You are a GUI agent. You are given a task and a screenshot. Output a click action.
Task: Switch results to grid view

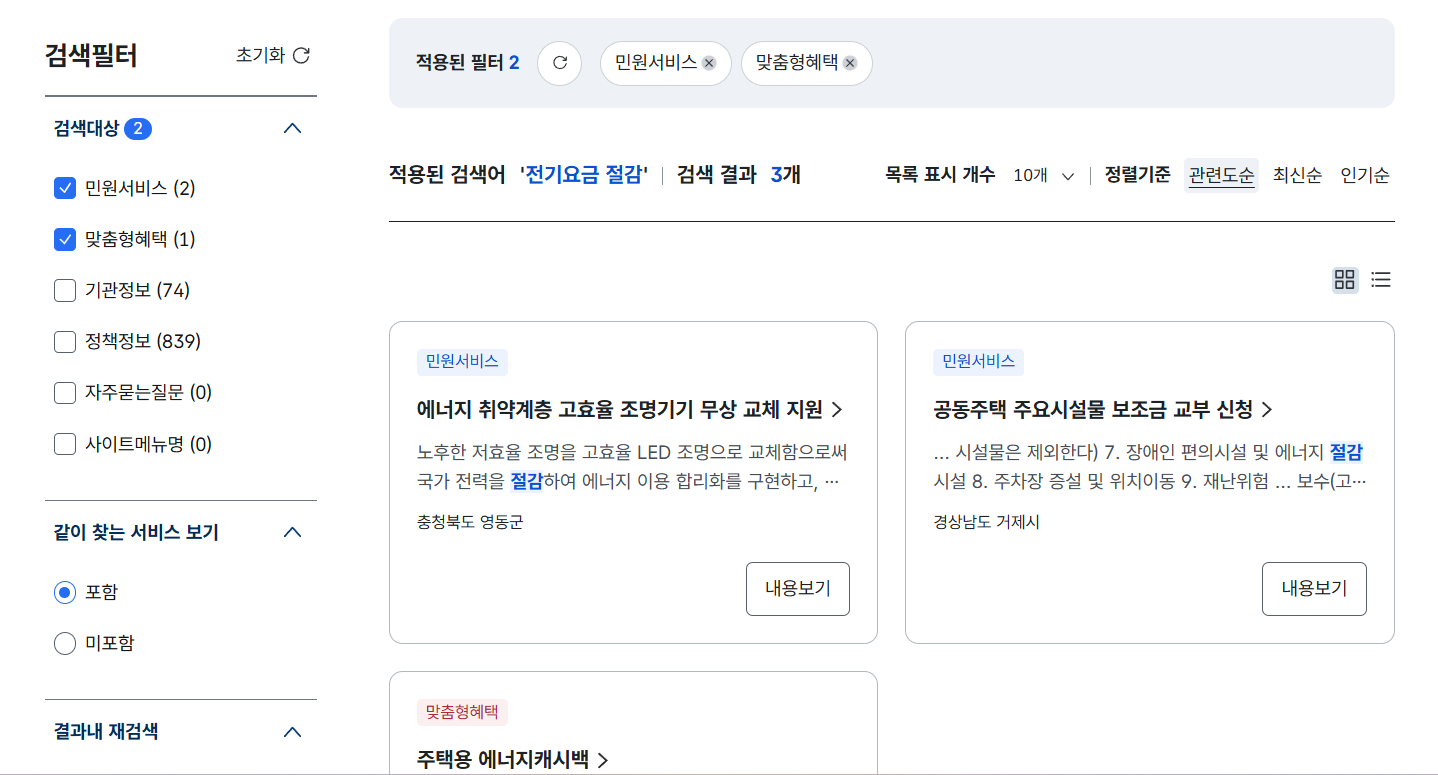tap(1345, 280)
